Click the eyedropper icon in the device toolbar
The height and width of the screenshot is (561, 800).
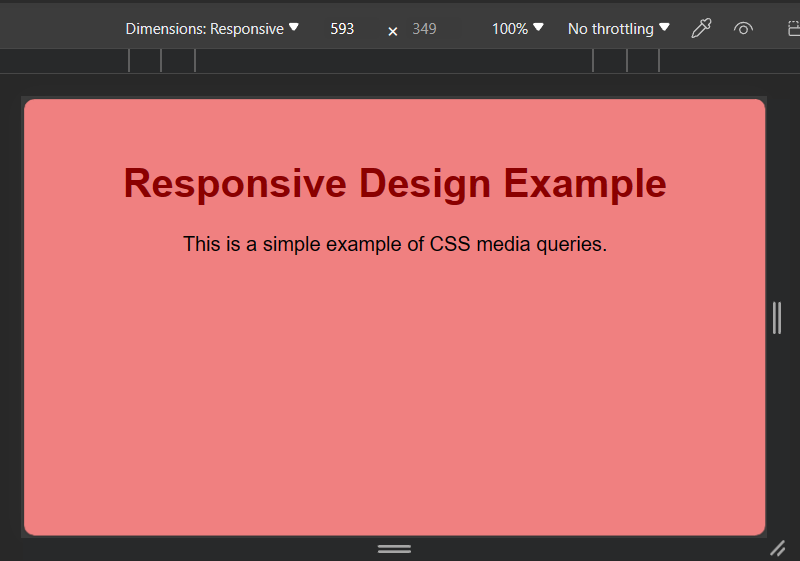701,28
